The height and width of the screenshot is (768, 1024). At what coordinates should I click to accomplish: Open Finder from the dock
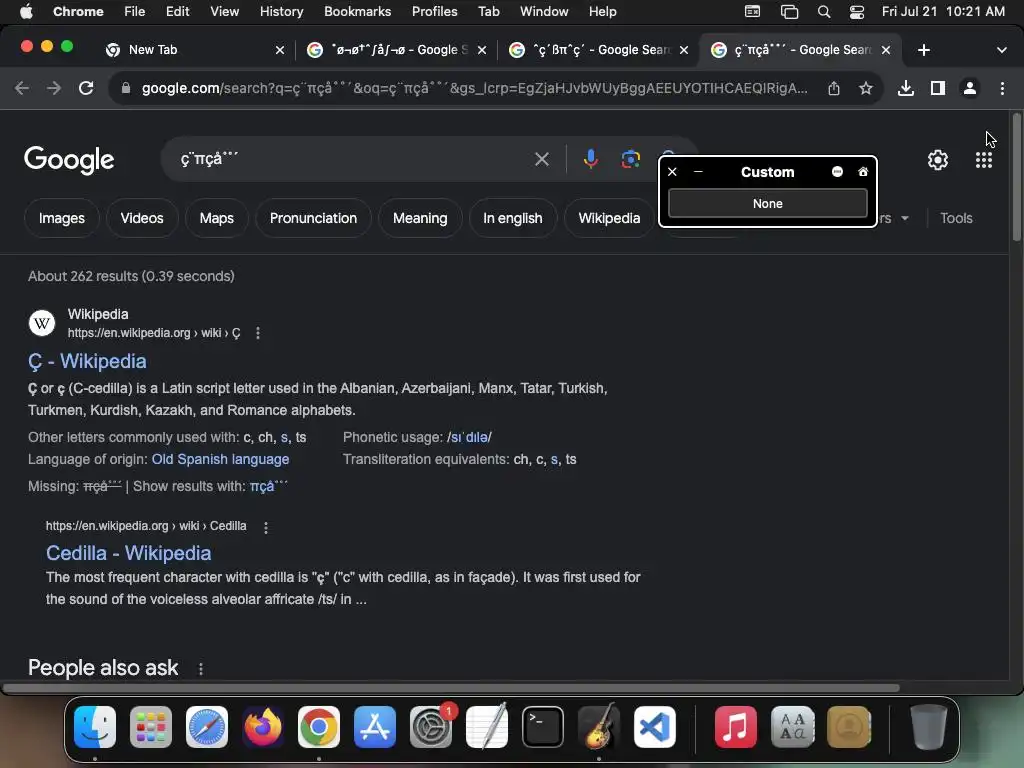pyautogui.click(x=95, y=727)
